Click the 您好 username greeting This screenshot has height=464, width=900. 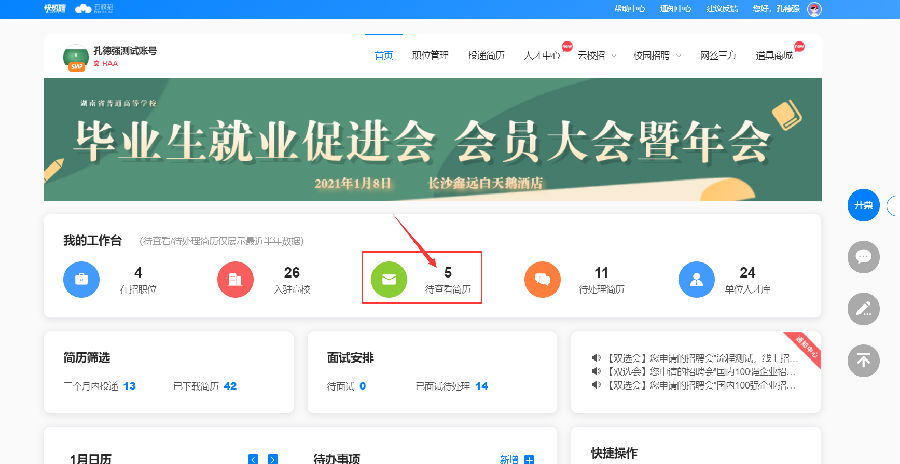click(775, 9)
